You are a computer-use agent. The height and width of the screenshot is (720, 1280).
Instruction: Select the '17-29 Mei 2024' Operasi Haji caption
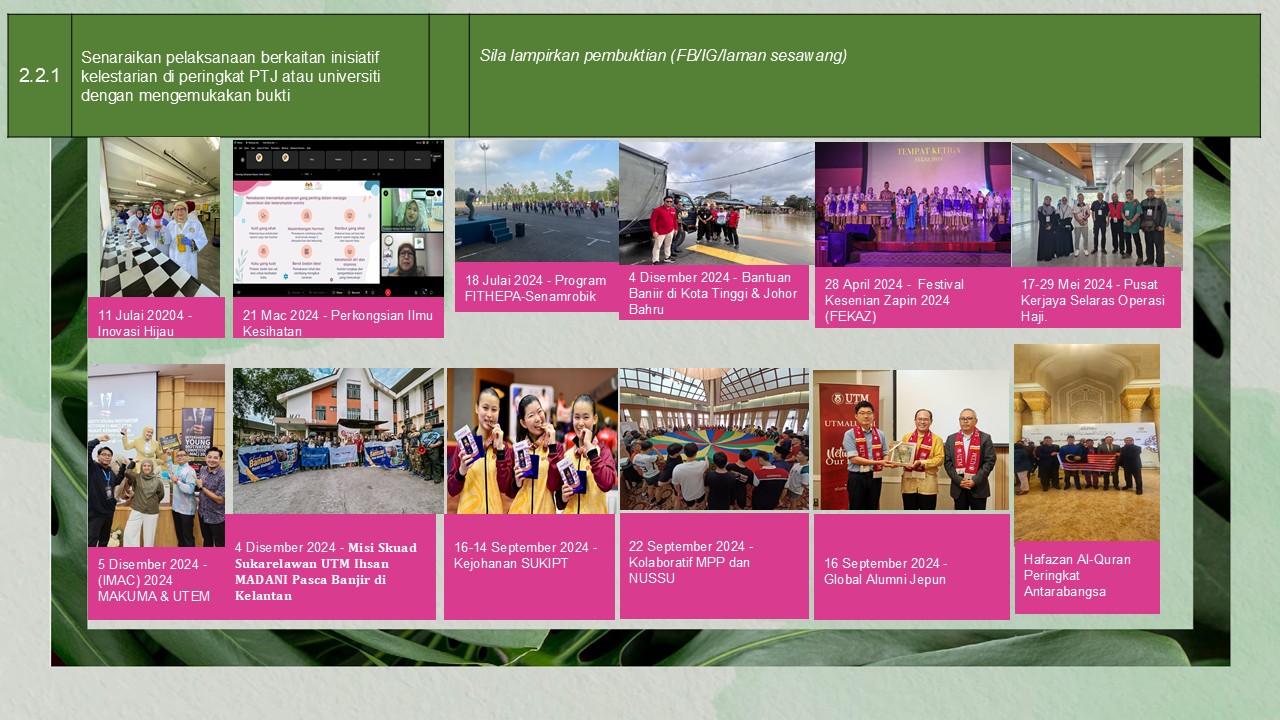[x=1096, y=299]
